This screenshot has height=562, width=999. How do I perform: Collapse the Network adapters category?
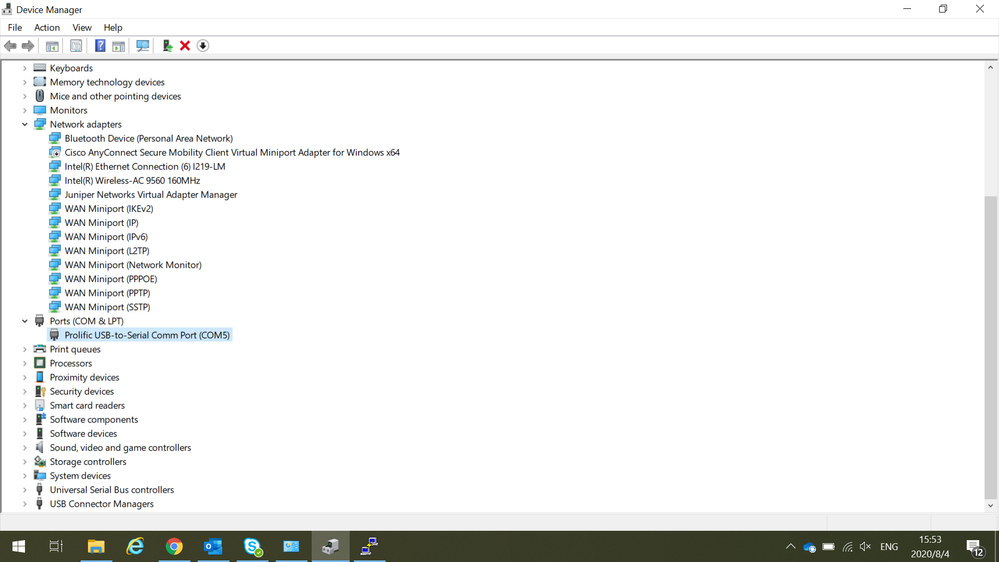(25, 124)
